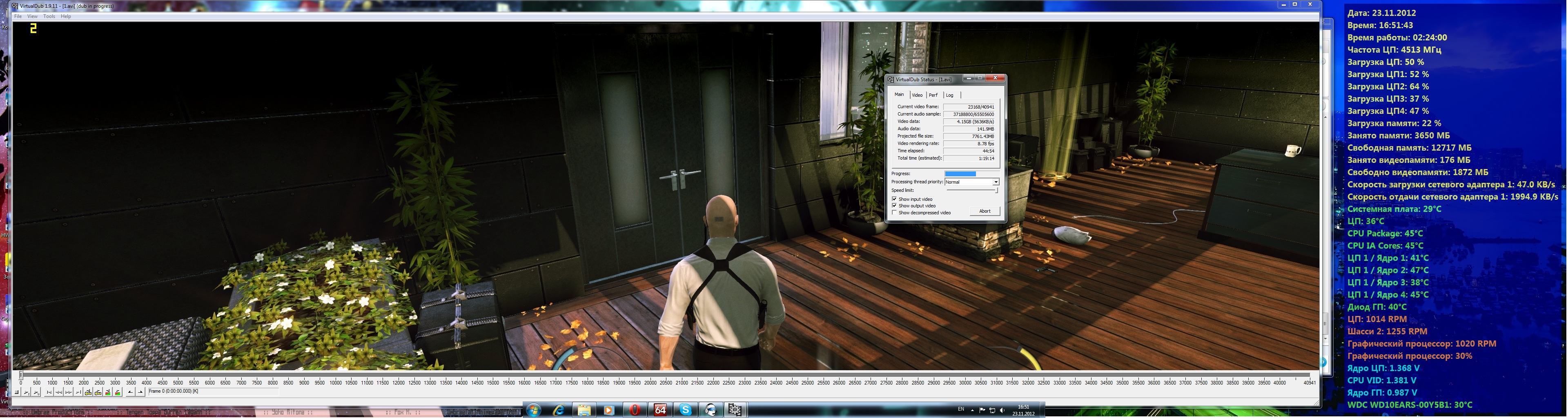Uncheck Show input video checkbox
The image size is (1568, 418).
895,199
